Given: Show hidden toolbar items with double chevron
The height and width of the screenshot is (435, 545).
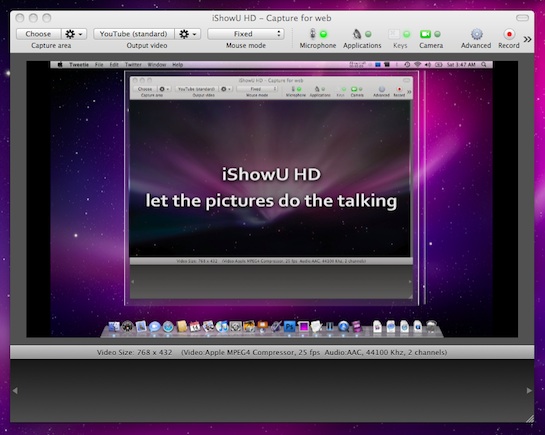Looking at the screenshot, I should tap(527, 39).
